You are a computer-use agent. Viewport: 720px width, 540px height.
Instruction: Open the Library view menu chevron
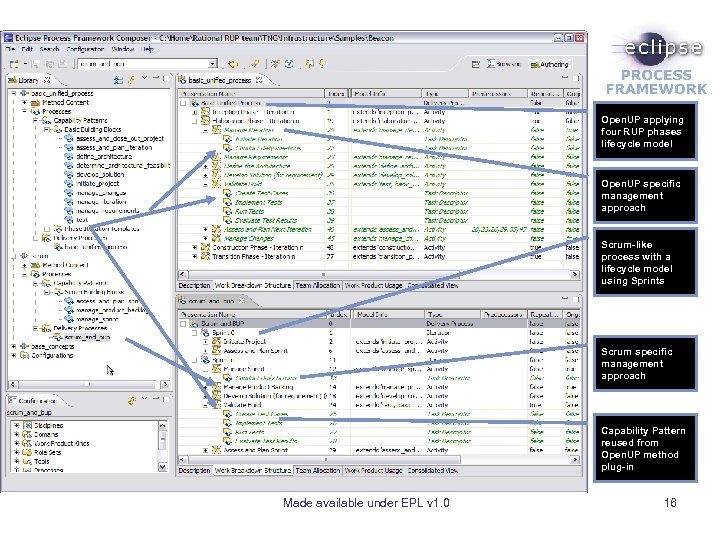coord(144,79)
